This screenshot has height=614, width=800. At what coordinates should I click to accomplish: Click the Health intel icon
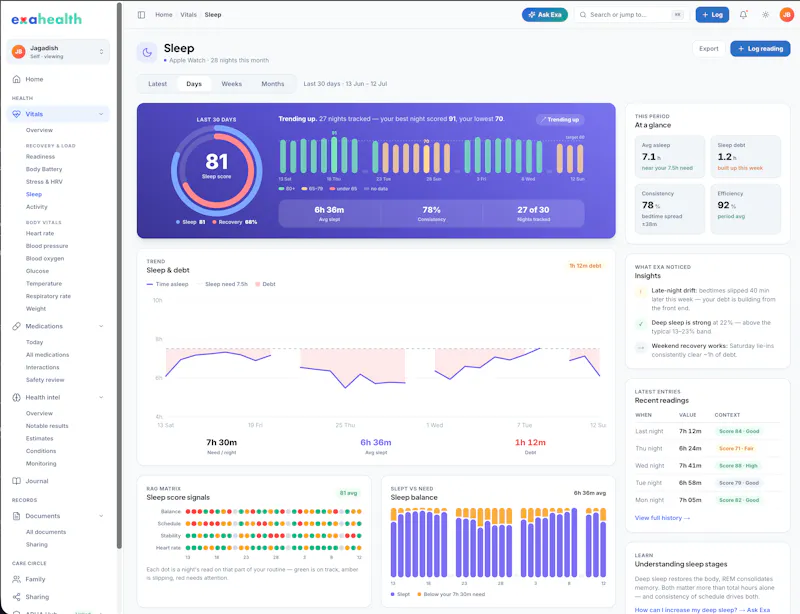[x=16, y=397]
